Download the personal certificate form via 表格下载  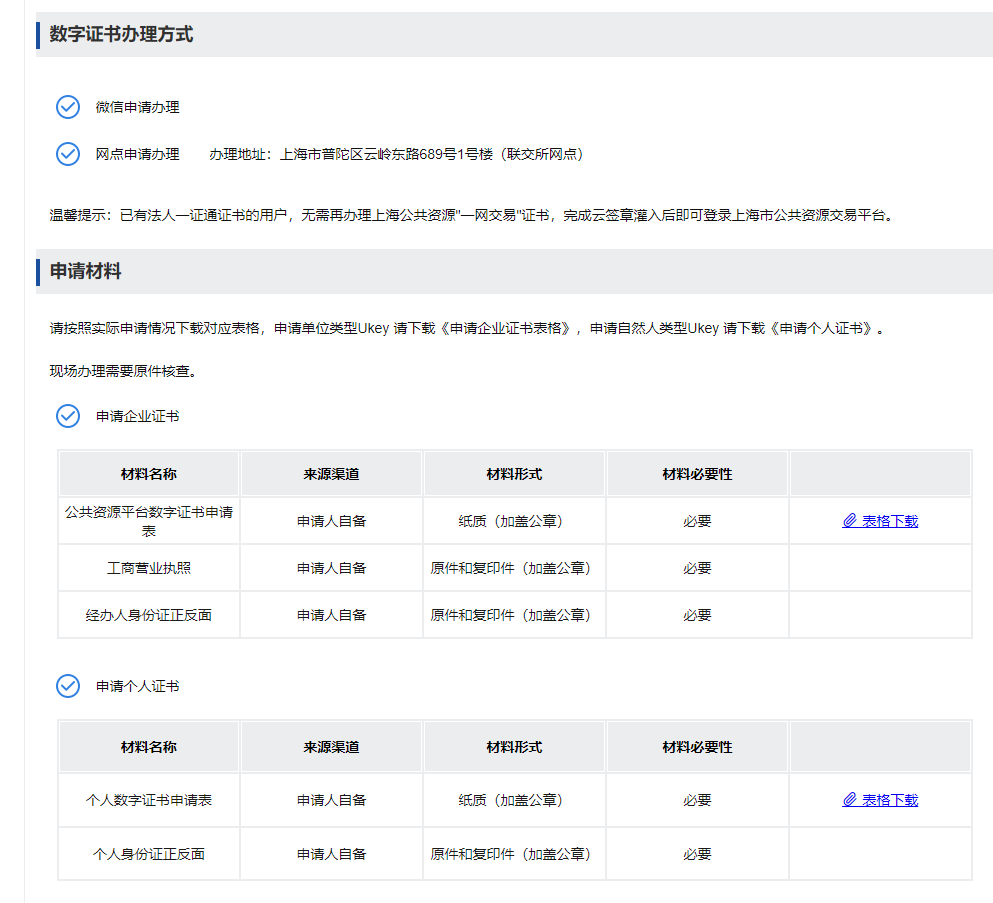click(x=889, y=800)
